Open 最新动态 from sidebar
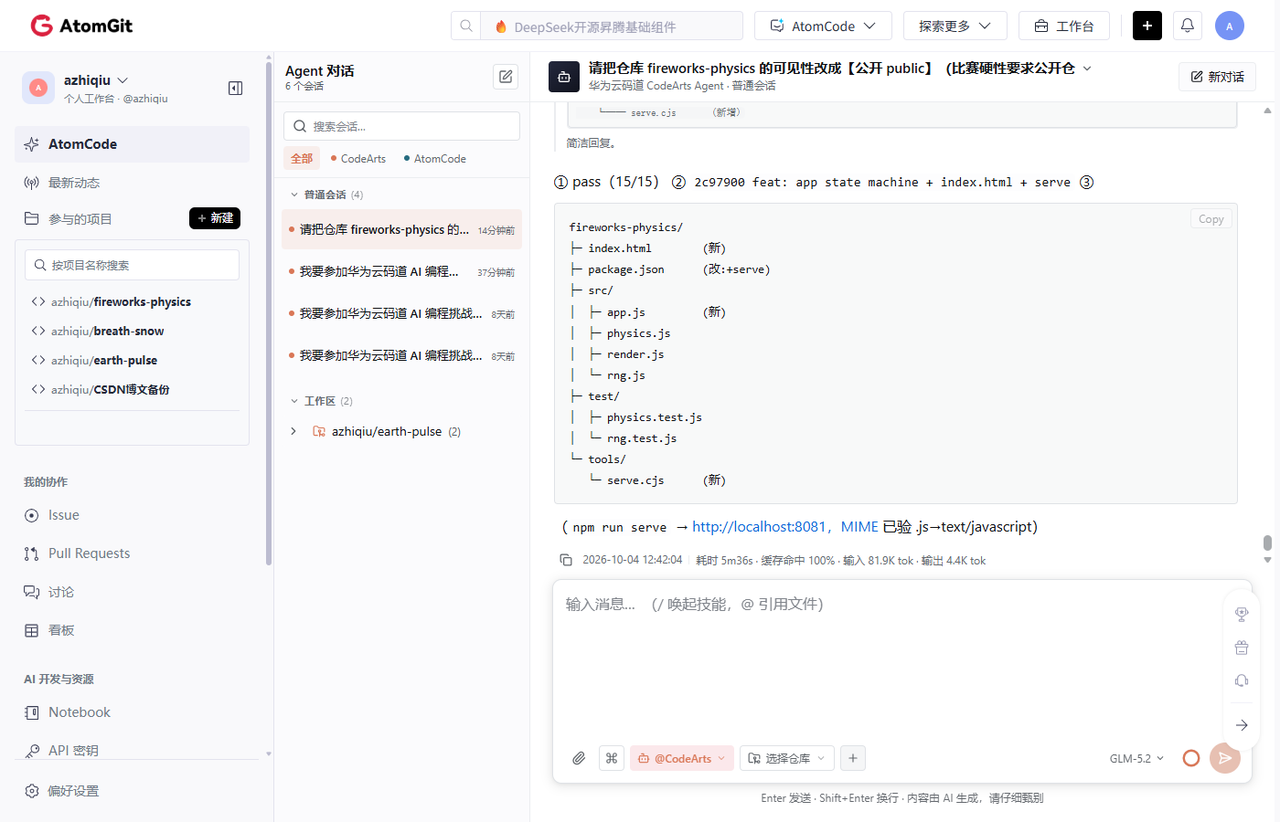 (x=132, y=183)
